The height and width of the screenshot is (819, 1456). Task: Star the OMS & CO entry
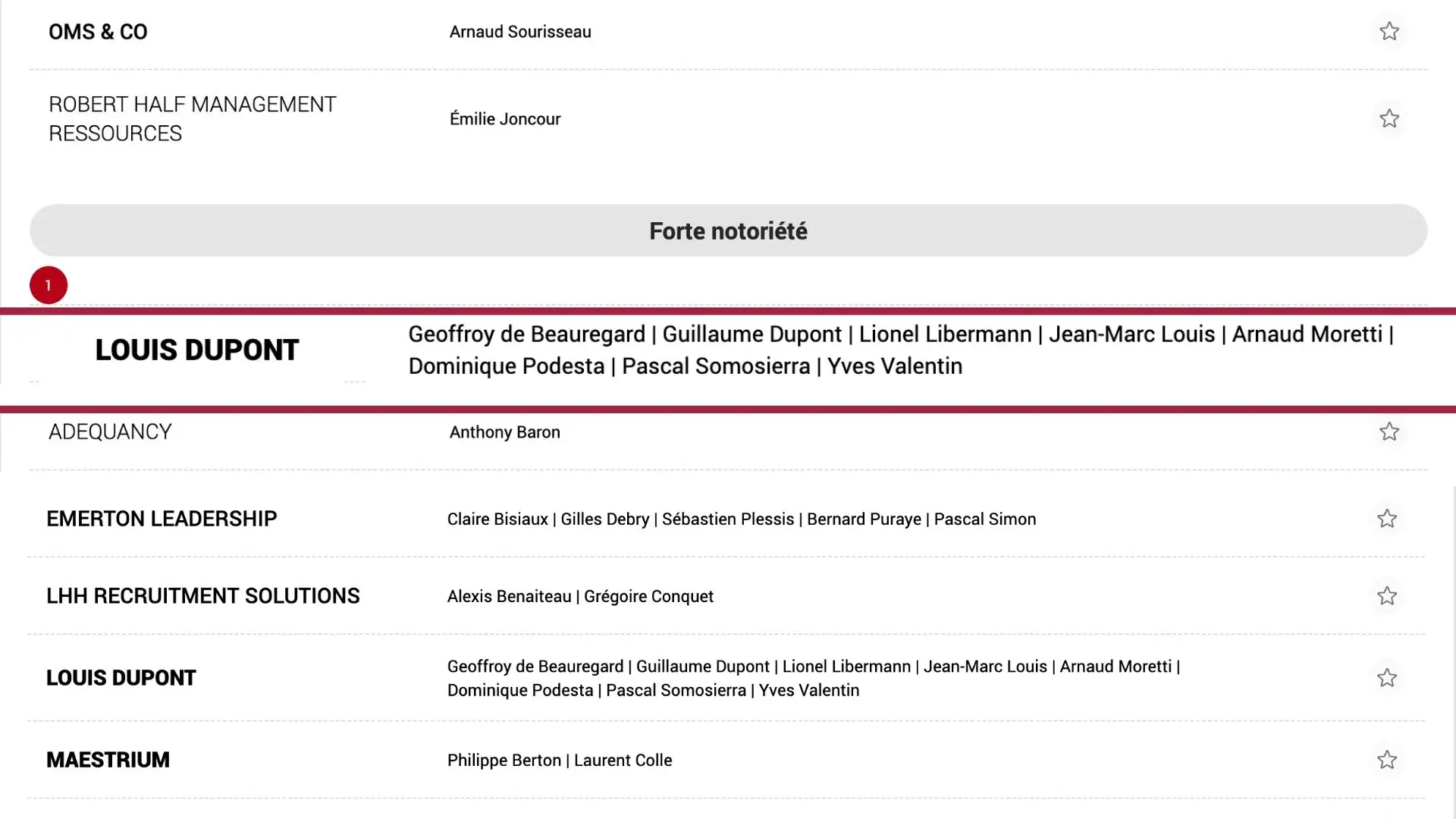tap(1389, 31)
